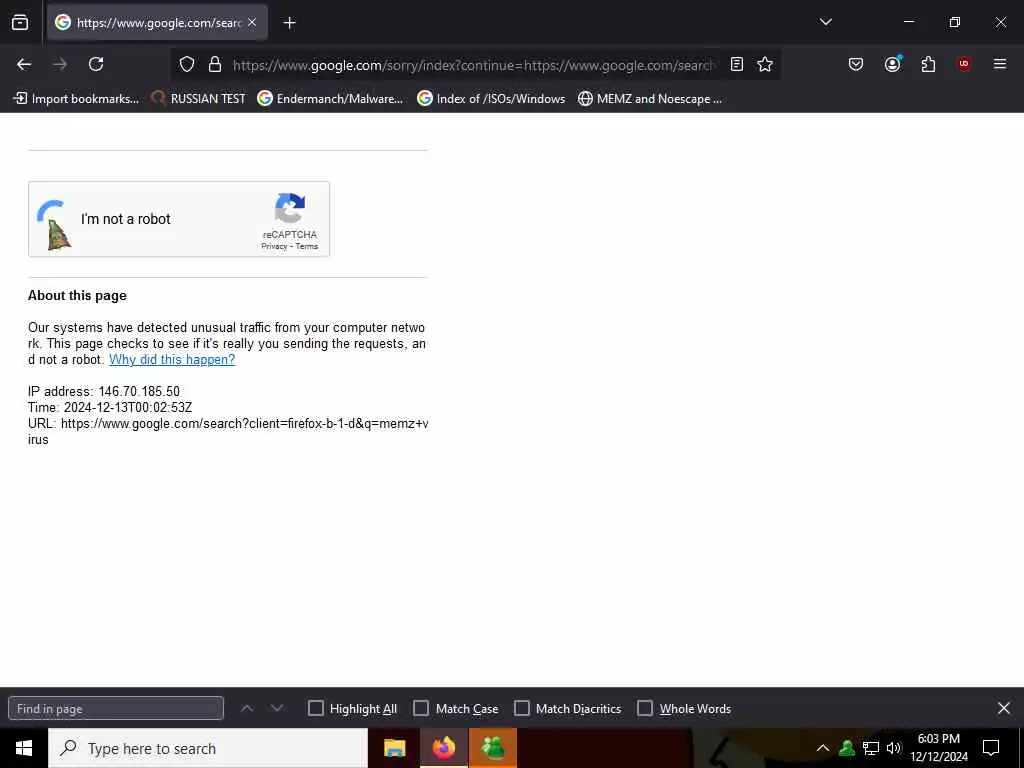Click the taskbar Type here to search box
Viewport: 1024px width, 768px height.
click(208, 748)
